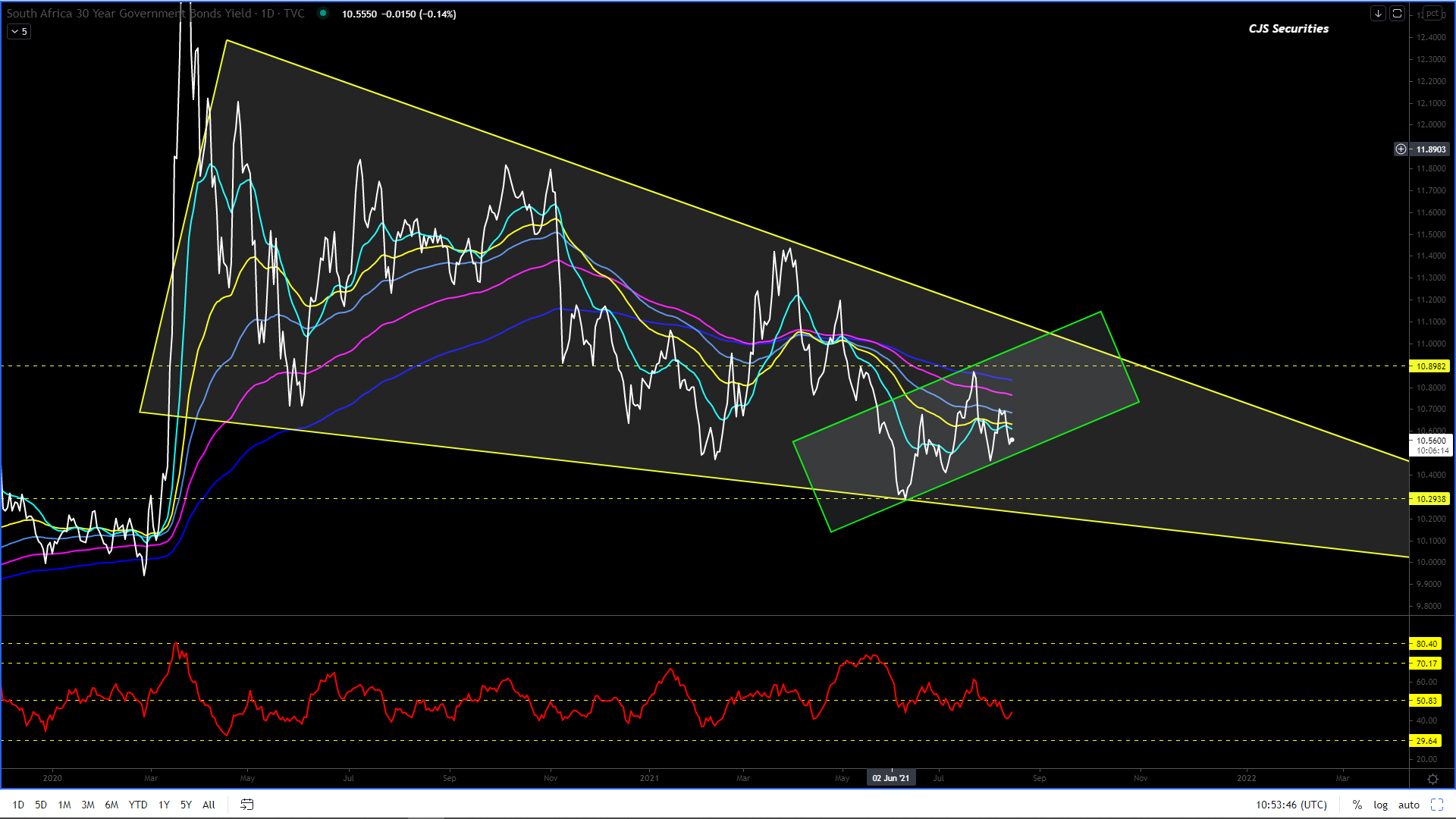Screen dimensions: 1456x819
Task: Click the maximize chart pane icon
Action: pos(1397,14)
